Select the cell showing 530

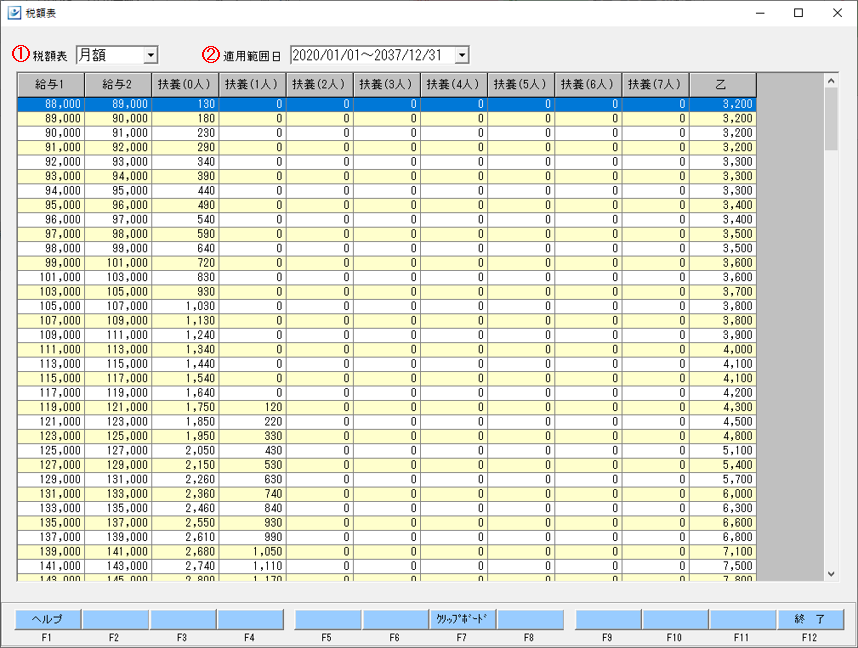click(x=252, y=465)
